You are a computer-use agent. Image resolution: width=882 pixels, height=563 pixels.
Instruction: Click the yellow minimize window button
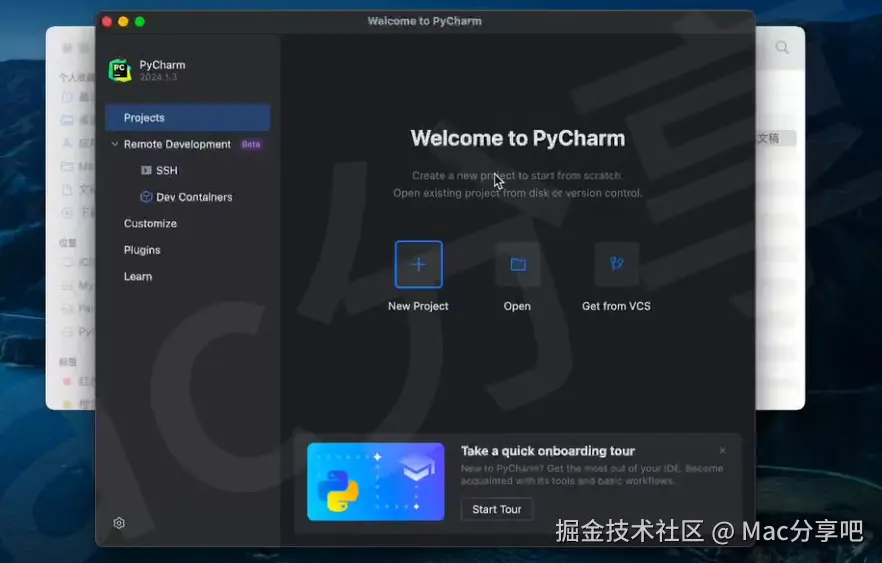tap(123, 21)
